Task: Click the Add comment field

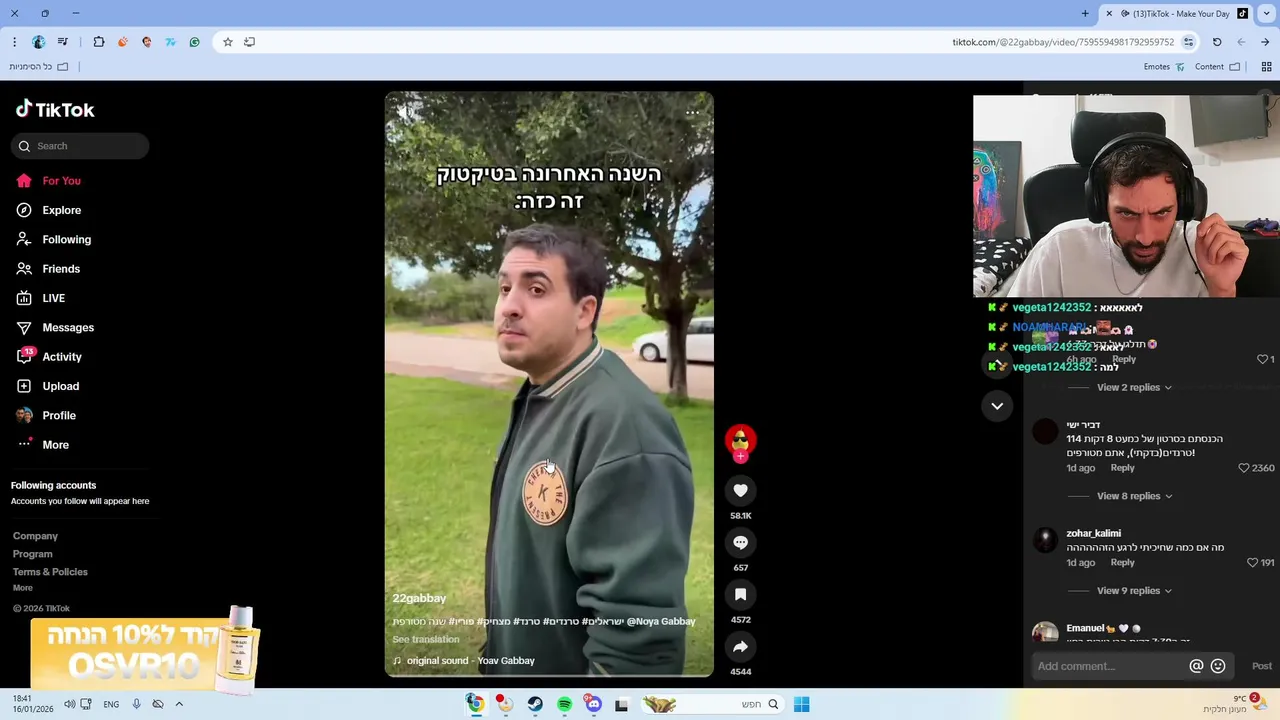Action: [1110, 666]
